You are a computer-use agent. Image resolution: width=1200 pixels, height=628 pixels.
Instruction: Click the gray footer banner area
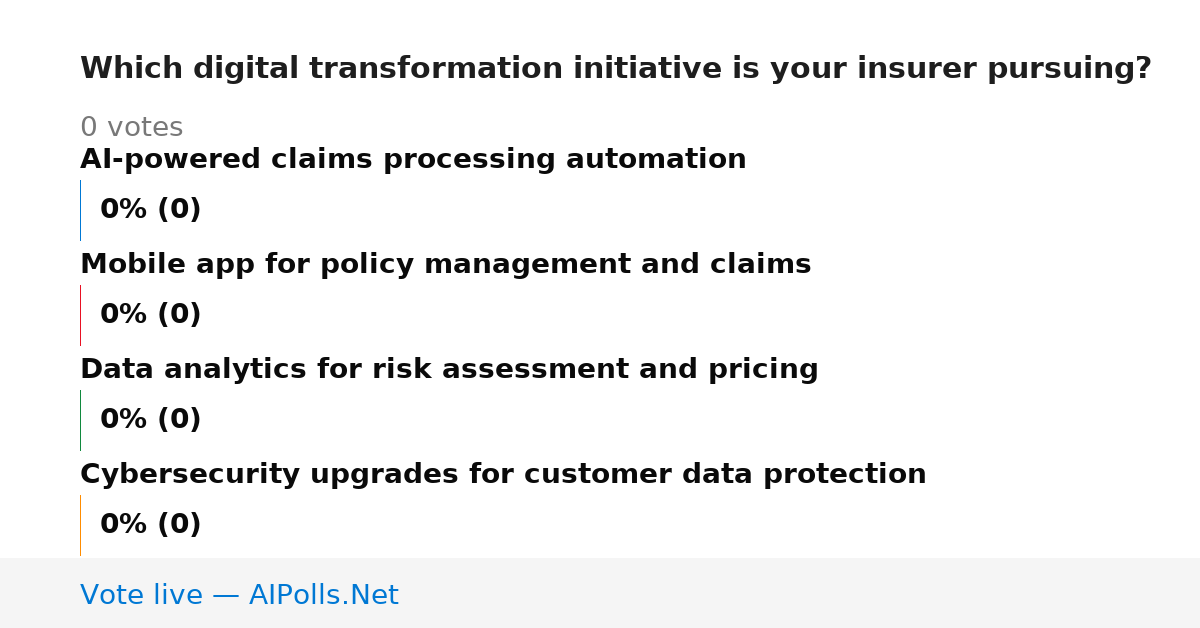pos(600,593)
